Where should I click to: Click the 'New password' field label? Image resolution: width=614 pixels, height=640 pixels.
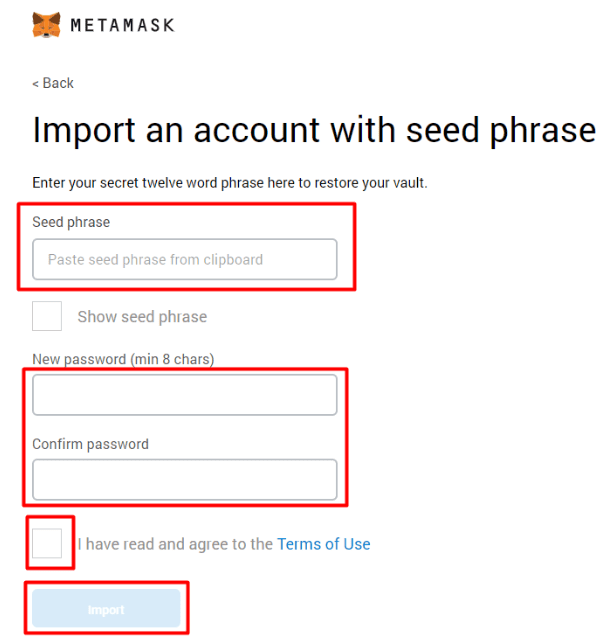tap(79, 358)
